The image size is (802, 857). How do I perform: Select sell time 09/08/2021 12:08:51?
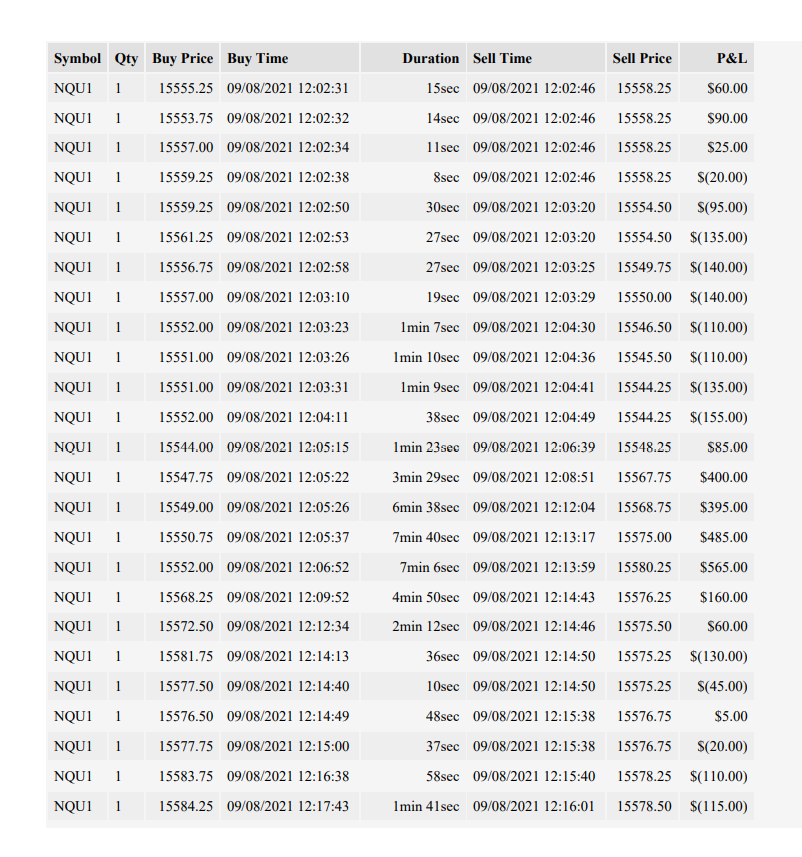pyautogui.click(x=536, y=477)
